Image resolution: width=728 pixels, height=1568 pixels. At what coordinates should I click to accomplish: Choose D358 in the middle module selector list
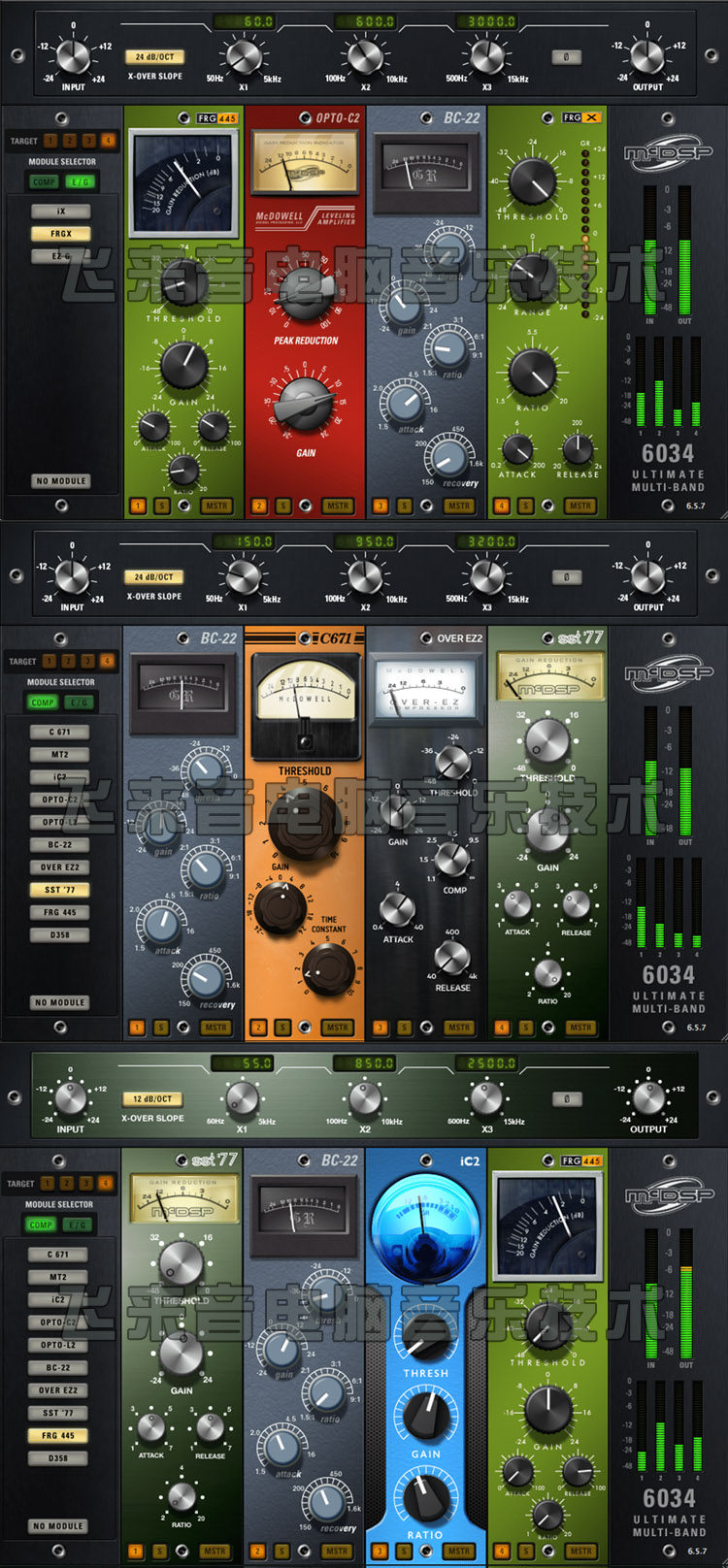tap(59, 934)
